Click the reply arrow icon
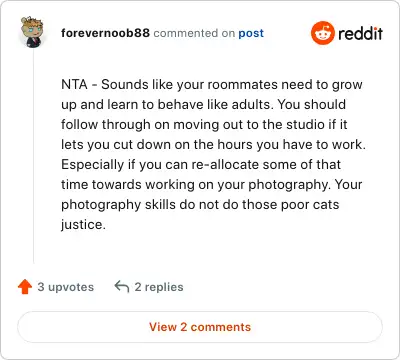 tap(122, 286)
